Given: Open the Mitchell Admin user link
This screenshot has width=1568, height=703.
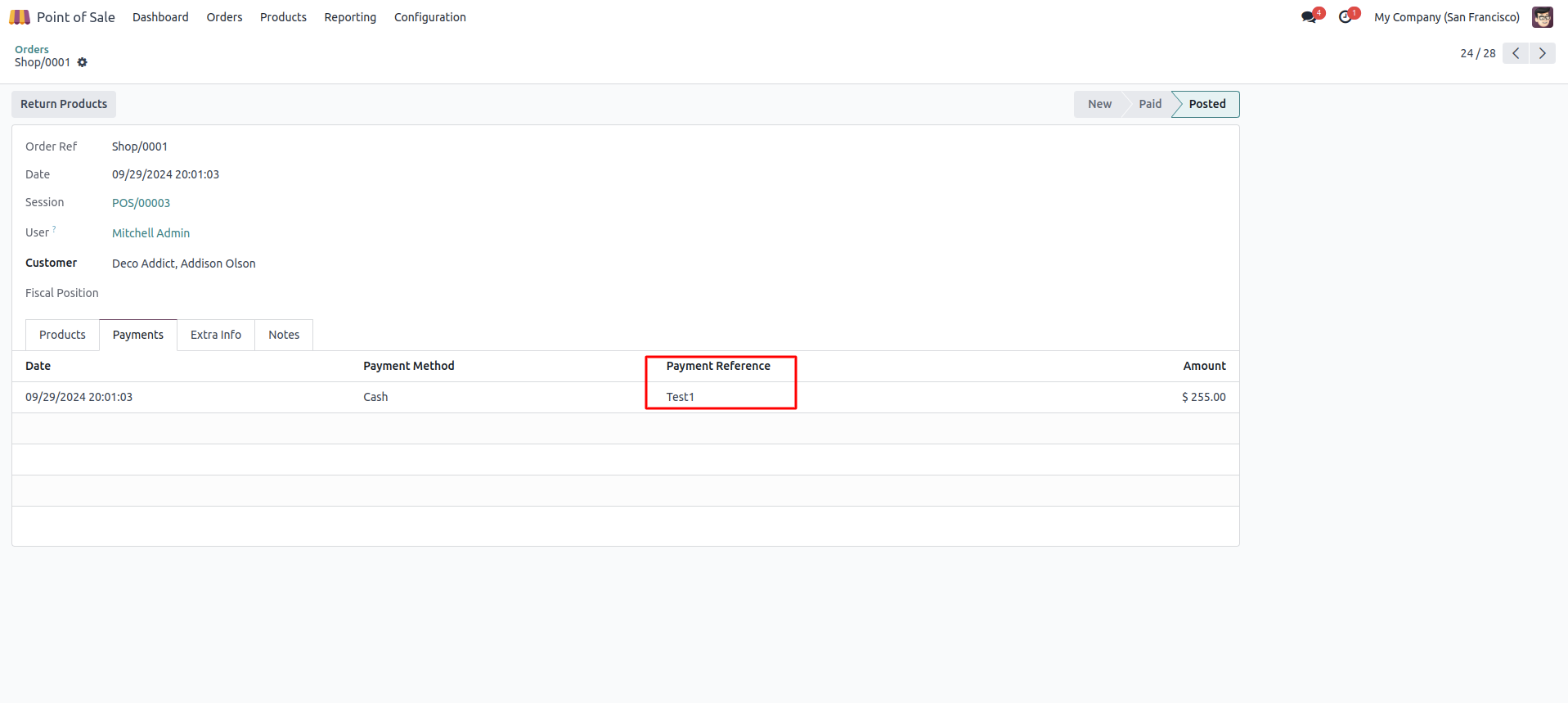Looking at the screenshot, I should [151, 233].
